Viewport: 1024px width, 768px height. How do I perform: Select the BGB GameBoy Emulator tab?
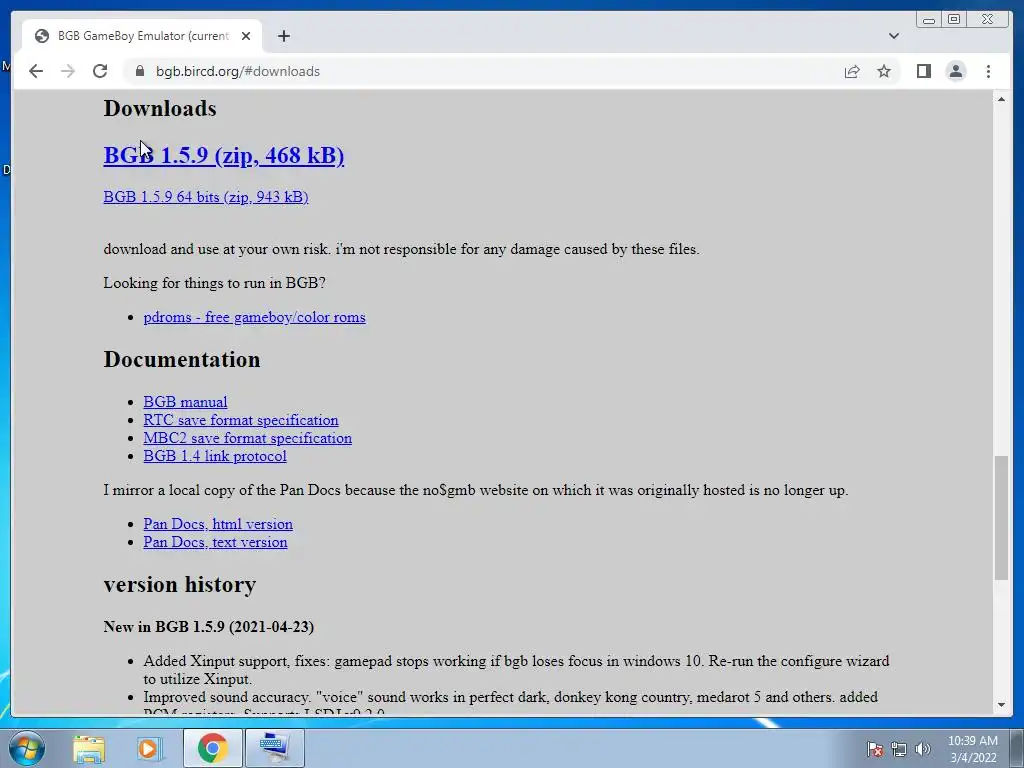click(142, 36)
